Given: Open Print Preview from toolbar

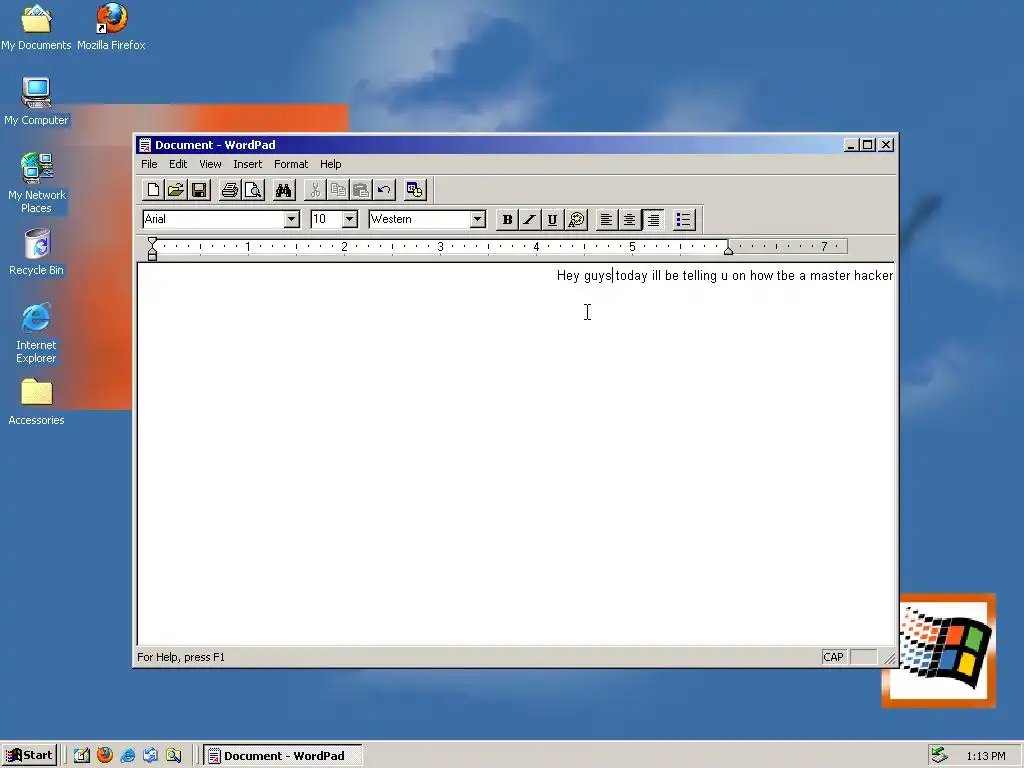Looking at the screenshot, I should 253,190.
